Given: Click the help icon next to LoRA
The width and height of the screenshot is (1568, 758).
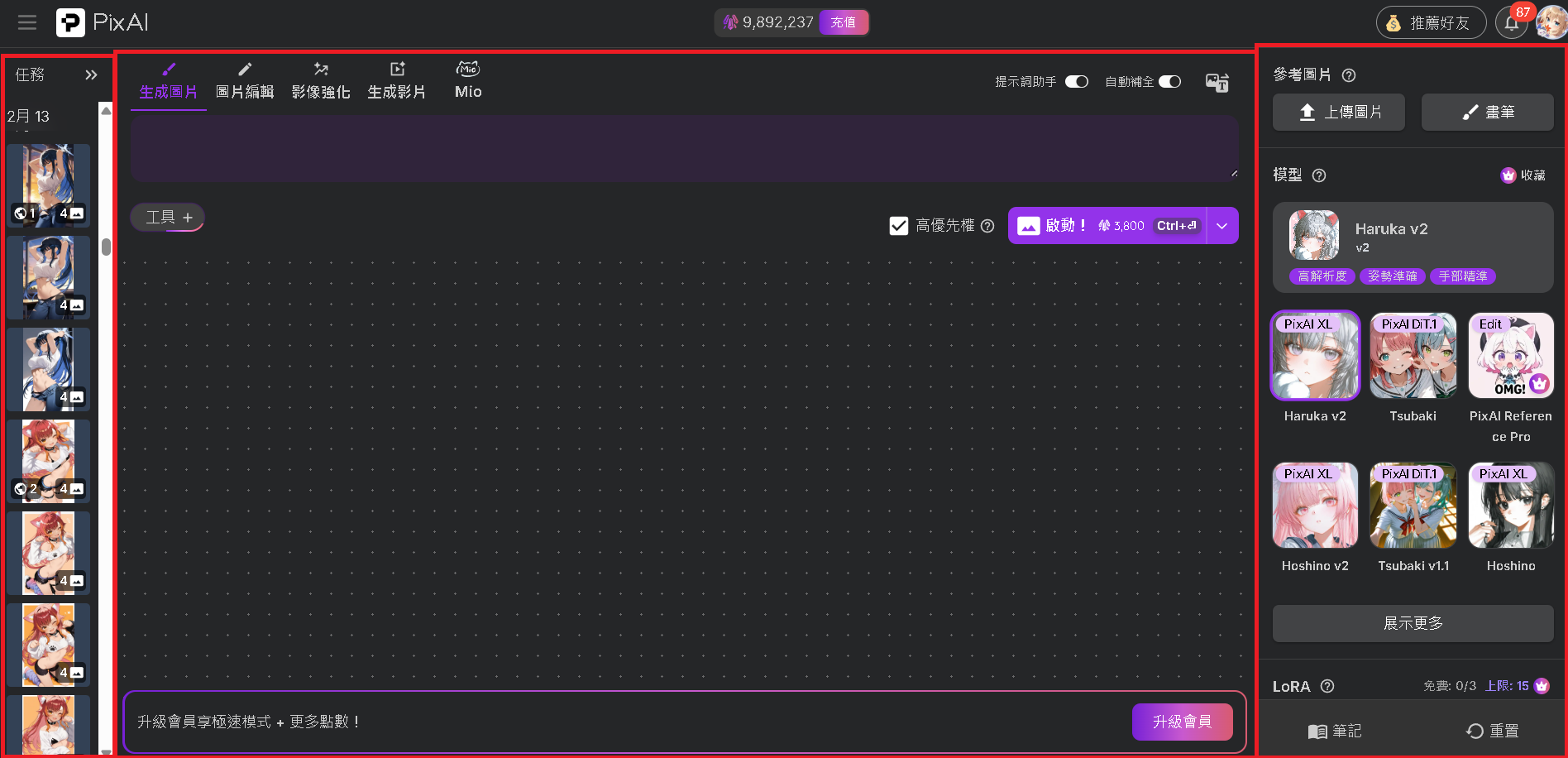Looking at the screenshot, I should pos(1327,686).
